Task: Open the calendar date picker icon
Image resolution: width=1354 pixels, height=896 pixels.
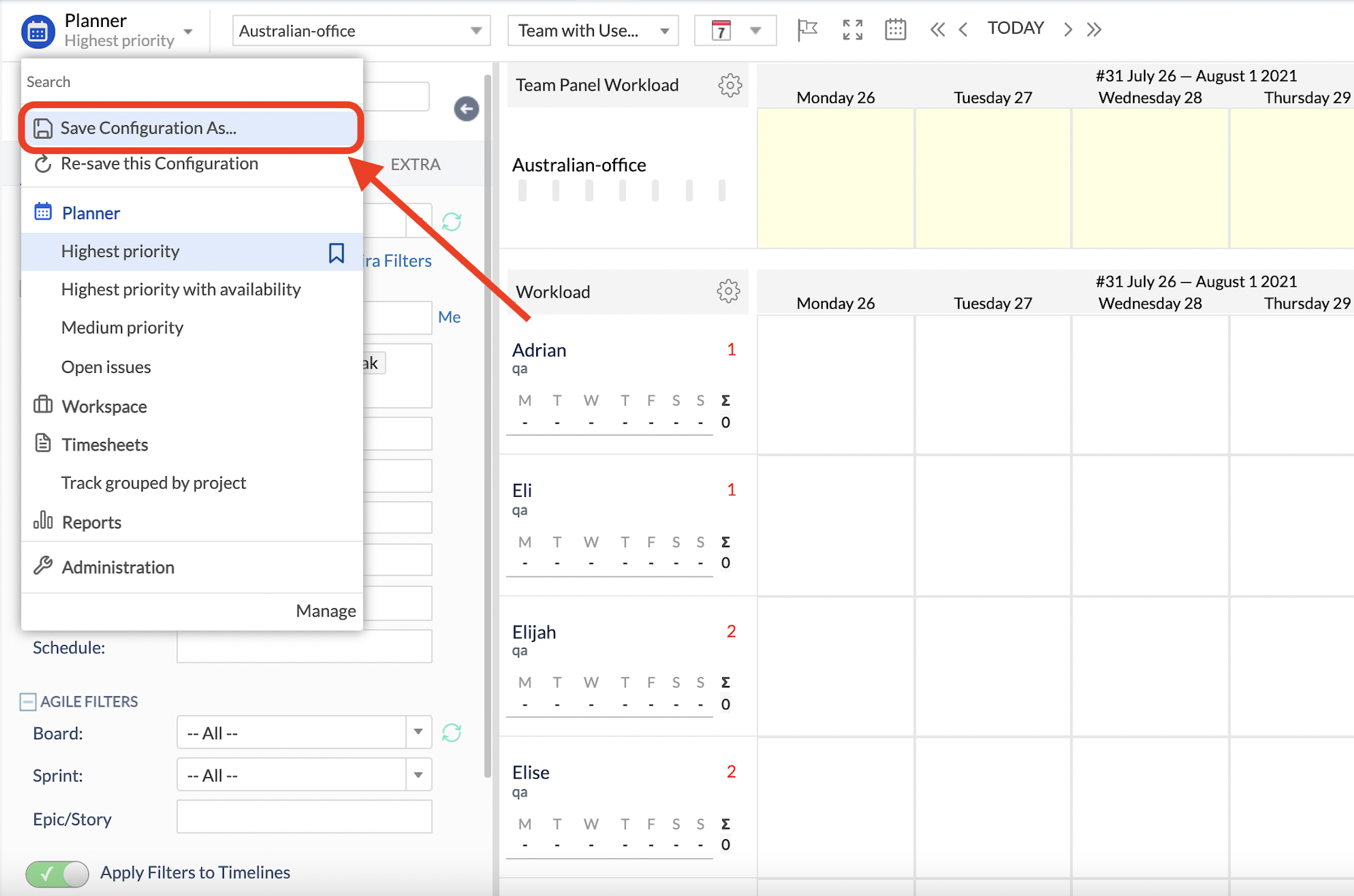Action: [x=895, y=30]
